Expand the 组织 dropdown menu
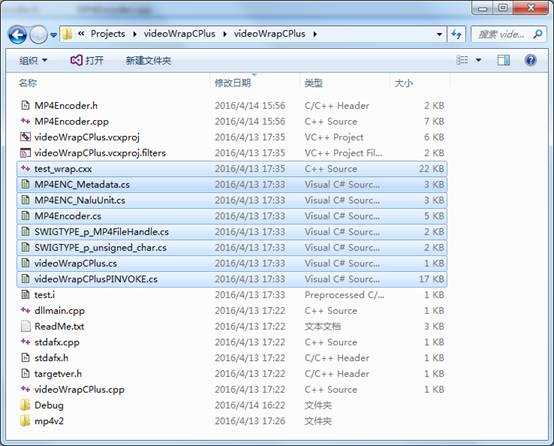 (33, 60)
